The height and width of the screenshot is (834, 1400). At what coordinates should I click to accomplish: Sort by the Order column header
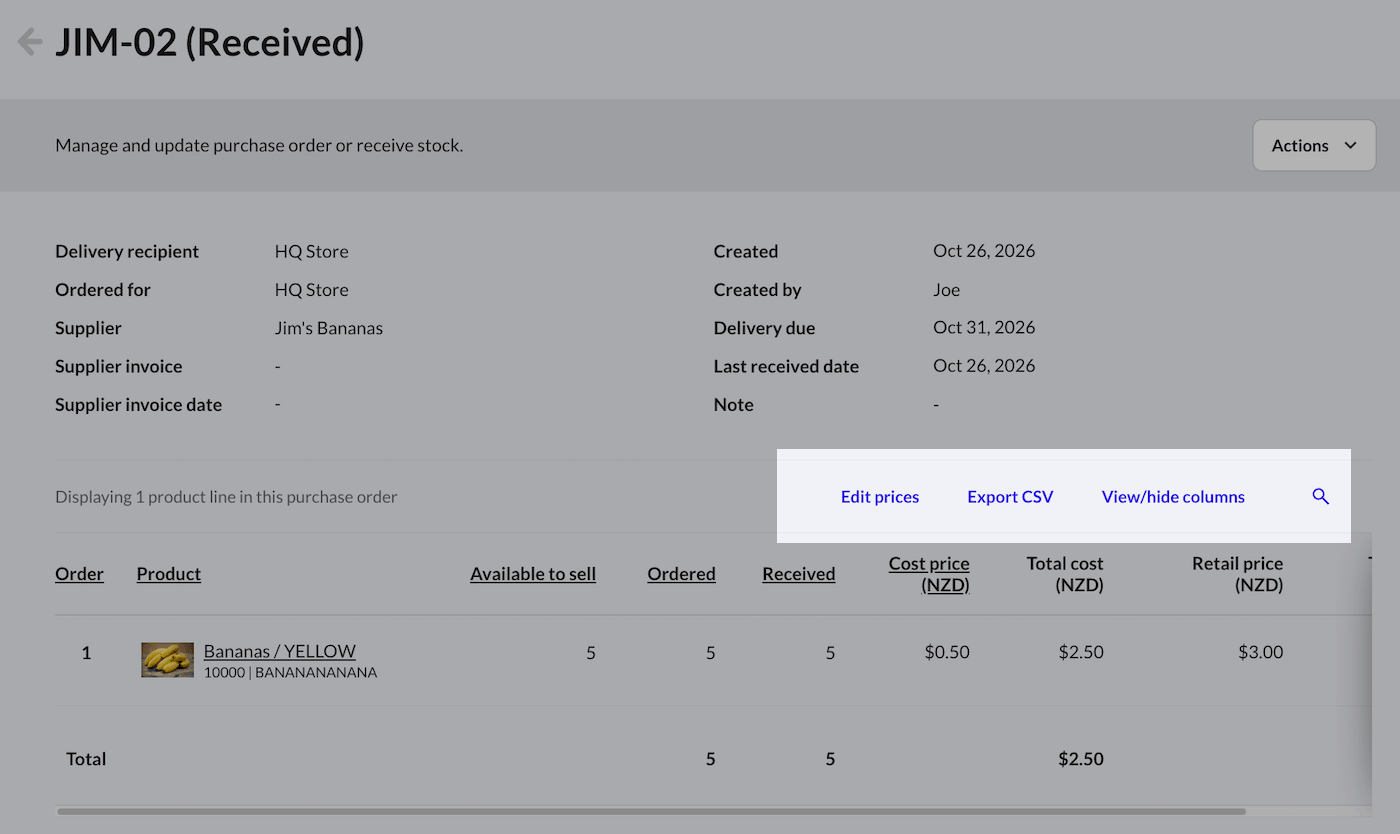[x=80, y=574]
